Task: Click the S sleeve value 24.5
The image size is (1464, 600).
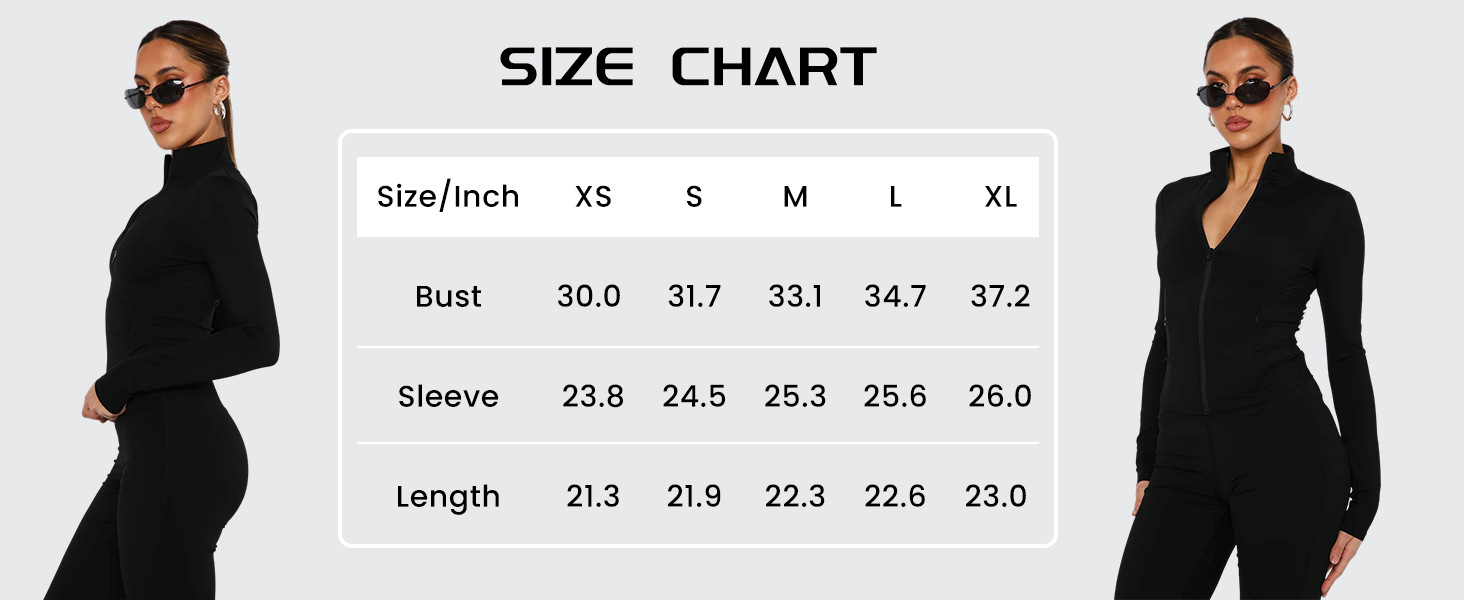Action: tap(694, 397)
